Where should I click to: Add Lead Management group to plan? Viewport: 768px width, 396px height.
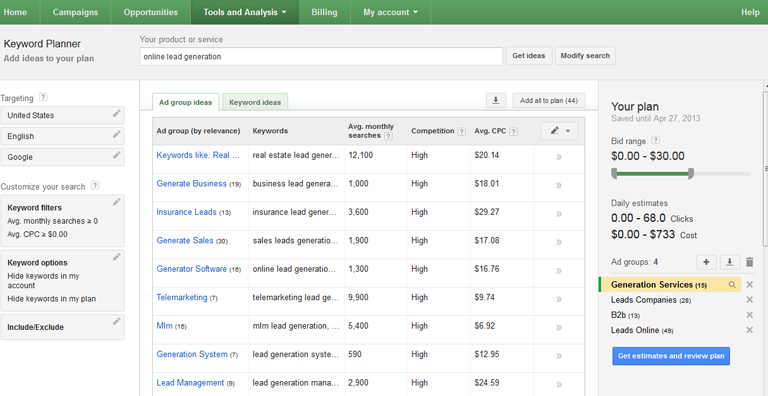(x=559, y=384)
